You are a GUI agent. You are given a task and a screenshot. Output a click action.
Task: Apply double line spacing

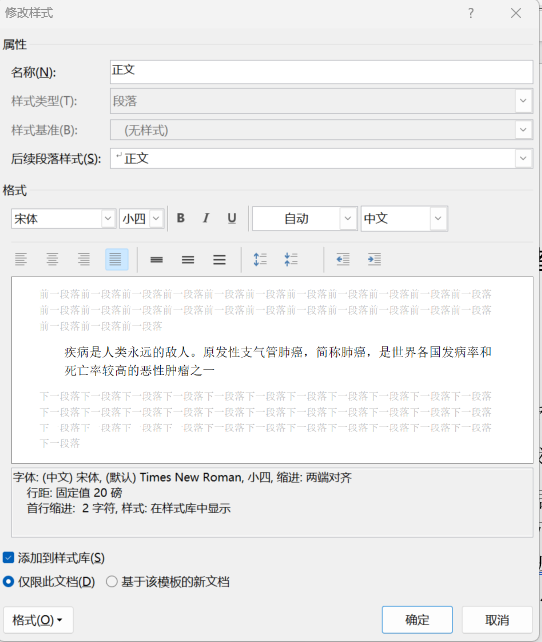(219, 260)
